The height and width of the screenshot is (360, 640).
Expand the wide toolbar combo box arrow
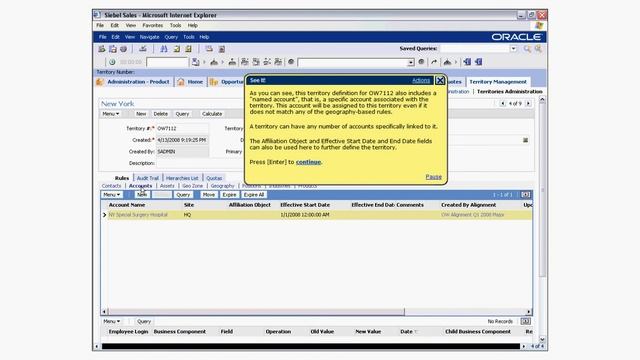411,62
